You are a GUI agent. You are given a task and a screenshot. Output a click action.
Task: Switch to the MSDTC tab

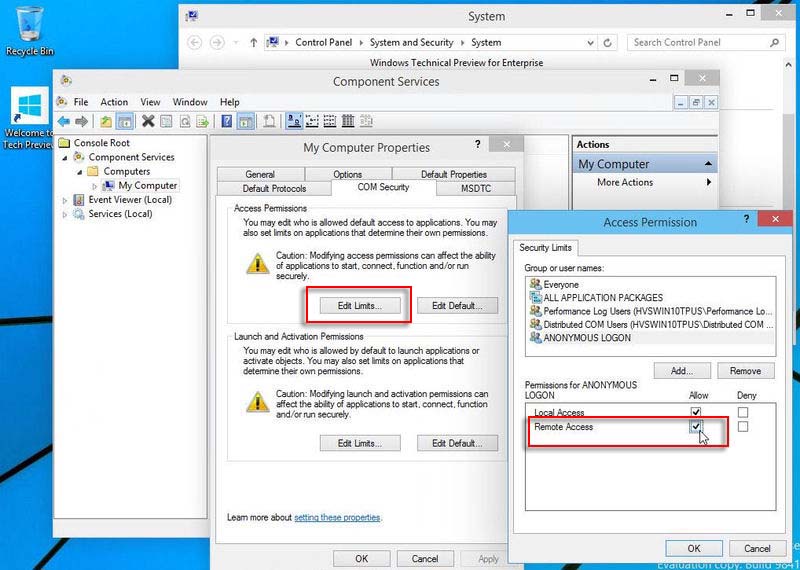click(x=476, y=188)
